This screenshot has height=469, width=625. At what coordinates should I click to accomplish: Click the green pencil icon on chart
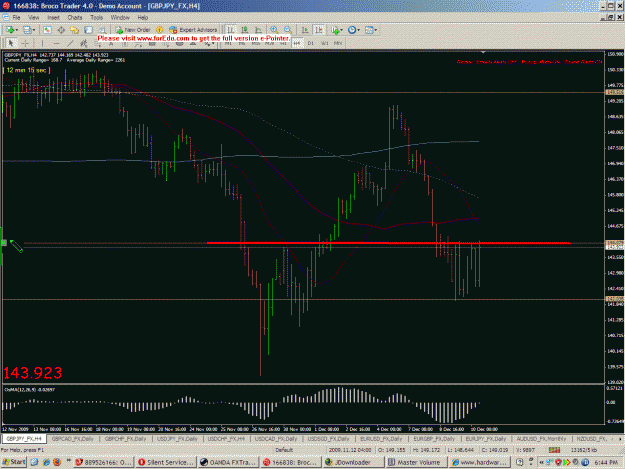pos(16,246)
